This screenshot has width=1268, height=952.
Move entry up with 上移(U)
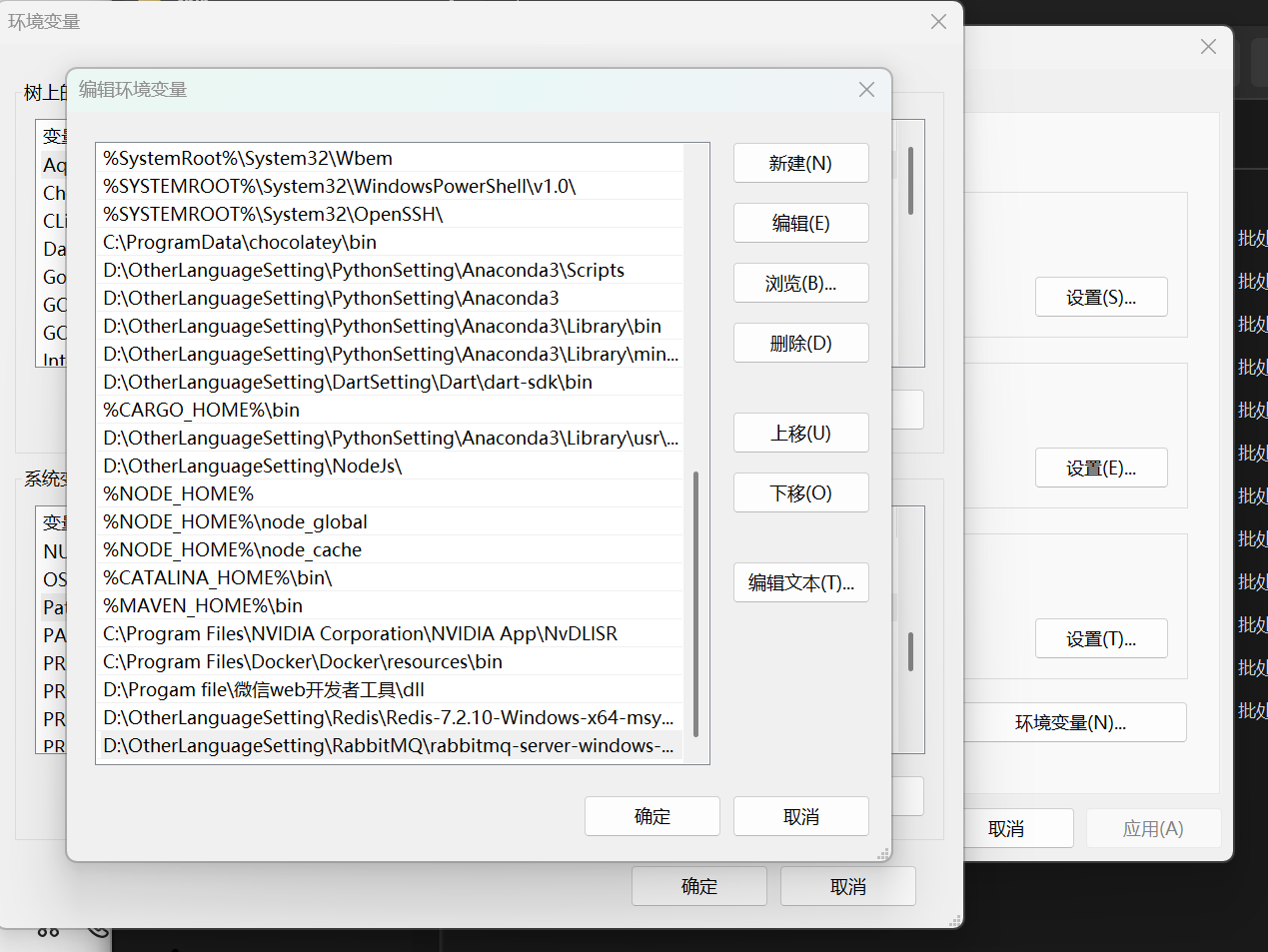pyautogui.click(x=800, y=434)
